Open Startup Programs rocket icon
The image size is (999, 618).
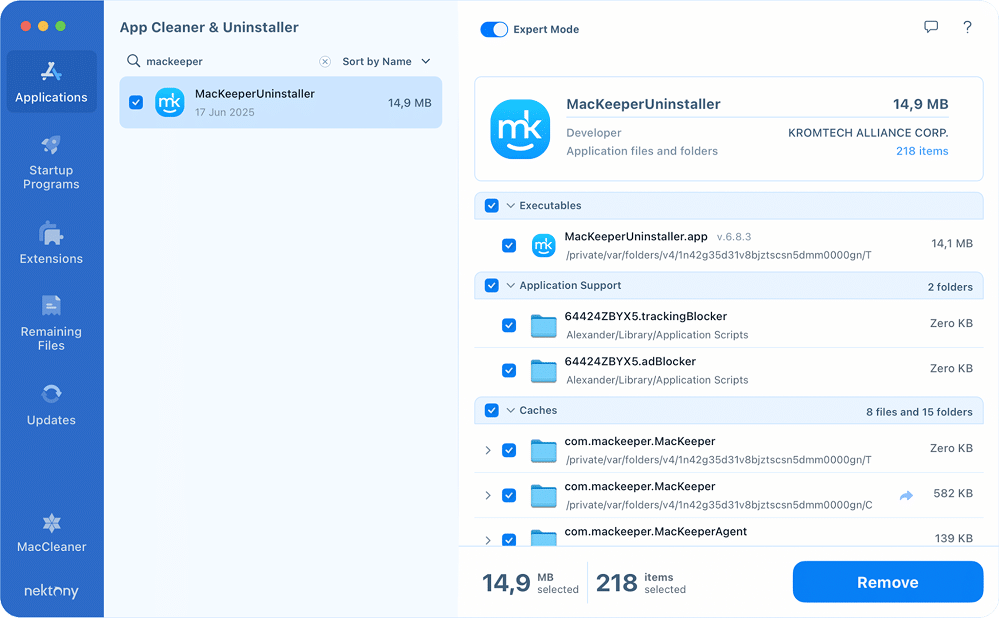(x=51, y=145)
